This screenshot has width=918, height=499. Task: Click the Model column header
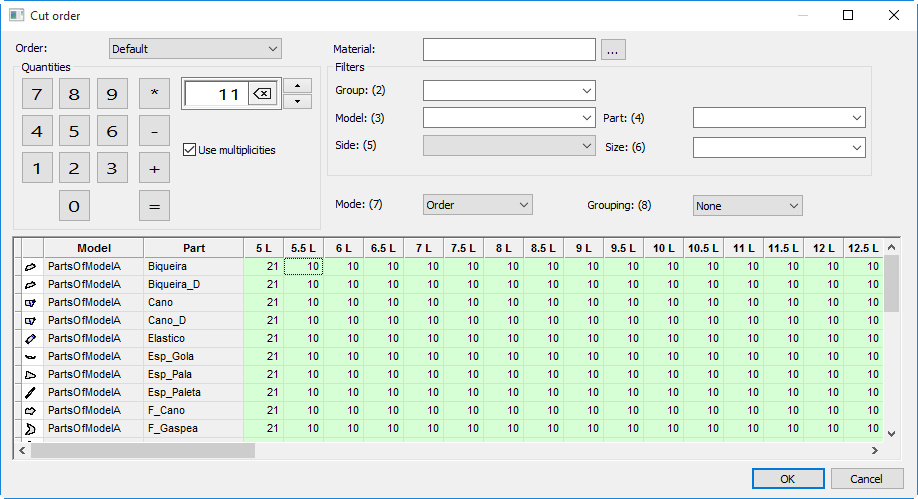(94, 248)
